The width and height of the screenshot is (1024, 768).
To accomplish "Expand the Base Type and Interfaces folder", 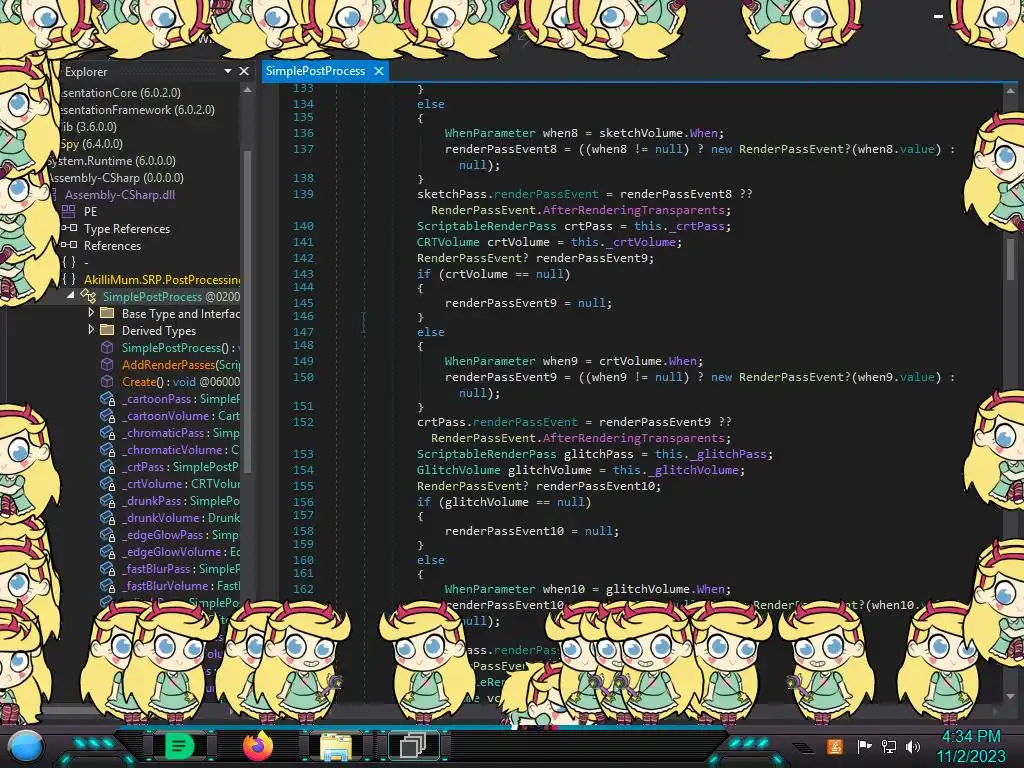I will point(91,313).
